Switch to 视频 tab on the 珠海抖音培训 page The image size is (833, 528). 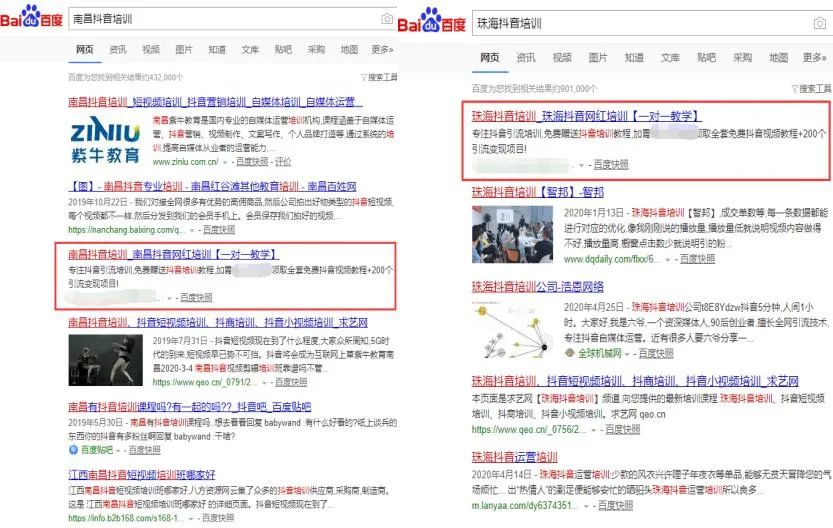[x=563, y=58]
